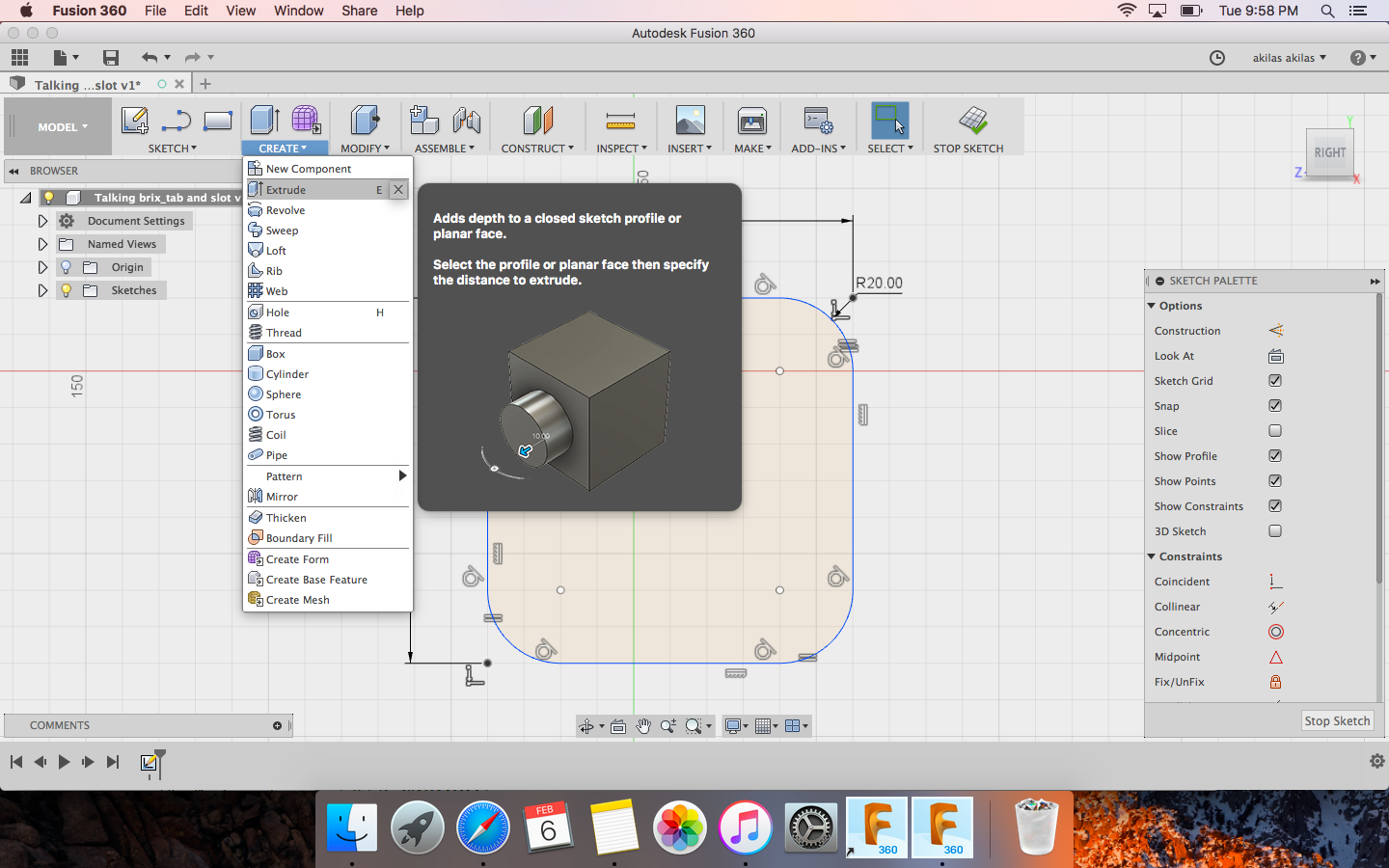1389x868 pixels.
Task: Select the Pan hand navigation tool
Action: [643, 726]
